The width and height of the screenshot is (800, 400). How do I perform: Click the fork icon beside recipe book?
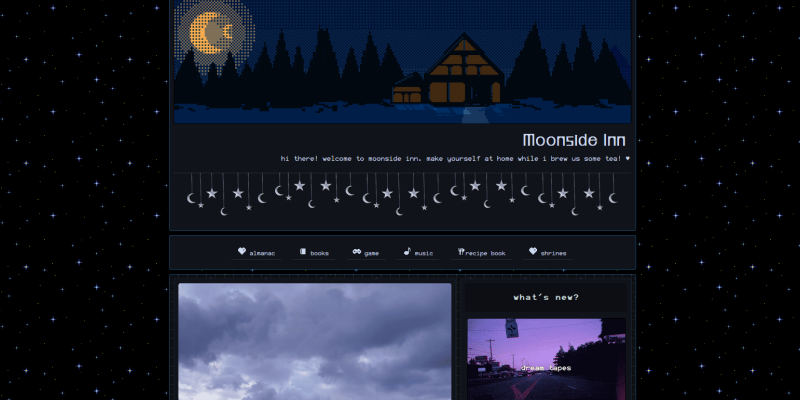(x=461, y=252)
